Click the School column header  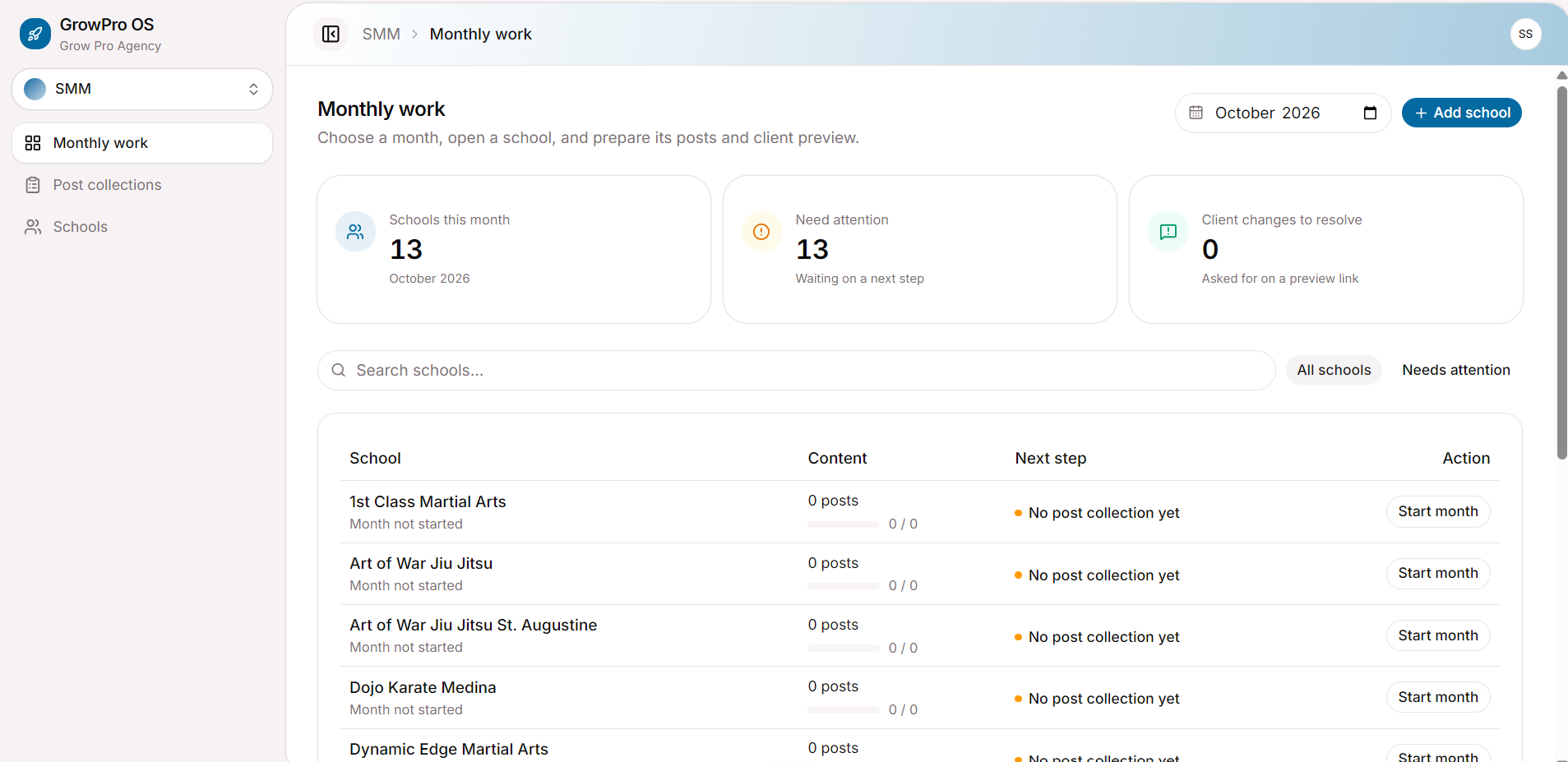coord(375,458)
